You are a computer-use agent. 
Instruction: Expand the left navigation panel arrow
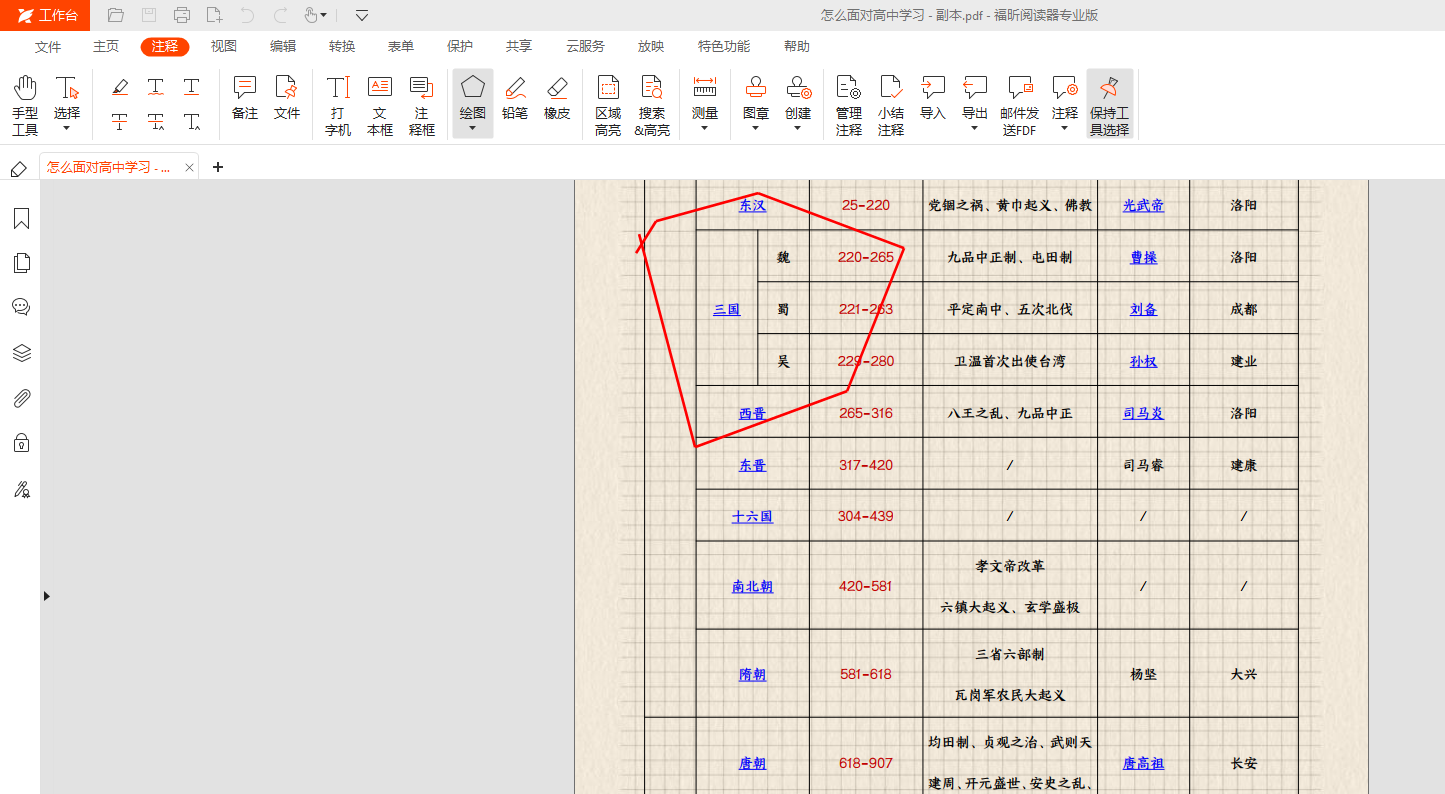(46, 596)
